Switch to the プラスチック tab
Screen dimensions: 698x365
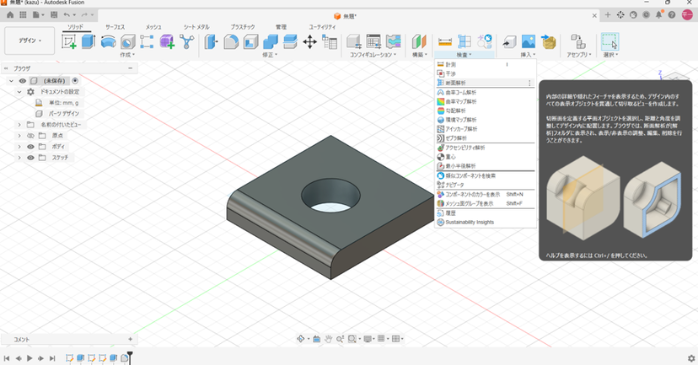point(243,27)
